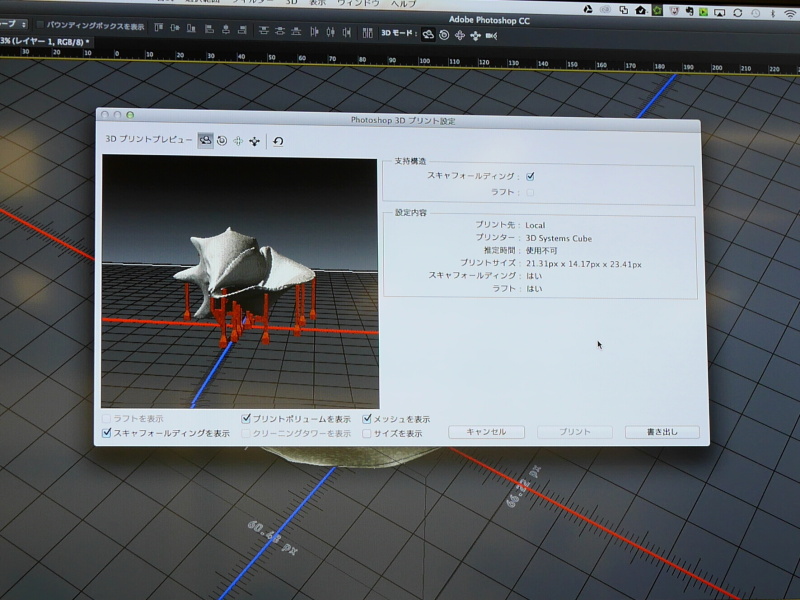800x600 pixels.
Task: Distribute top edges in options bar
Action: tap(263, 31)
